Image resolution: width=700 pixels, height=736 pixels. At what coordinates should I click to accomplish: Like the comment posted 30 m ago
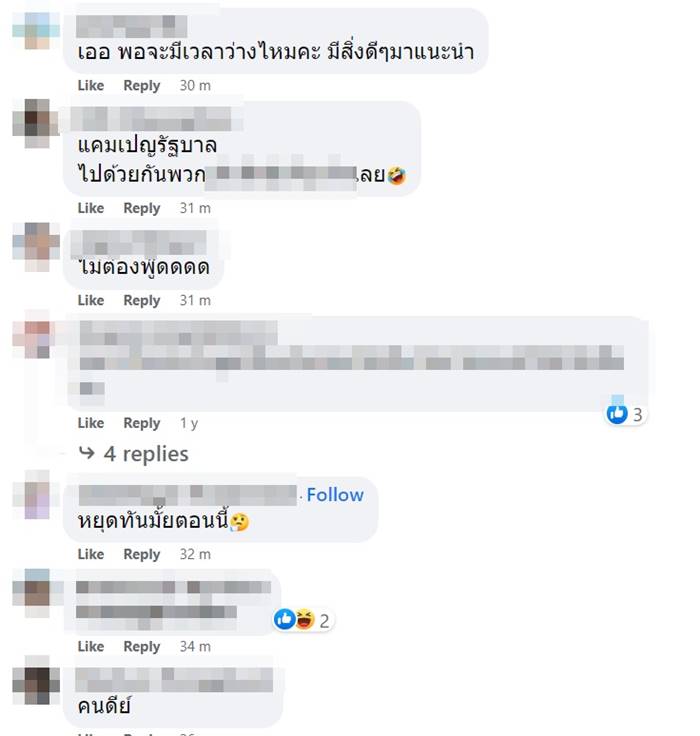pyautogui.click(x=91, y=85)
